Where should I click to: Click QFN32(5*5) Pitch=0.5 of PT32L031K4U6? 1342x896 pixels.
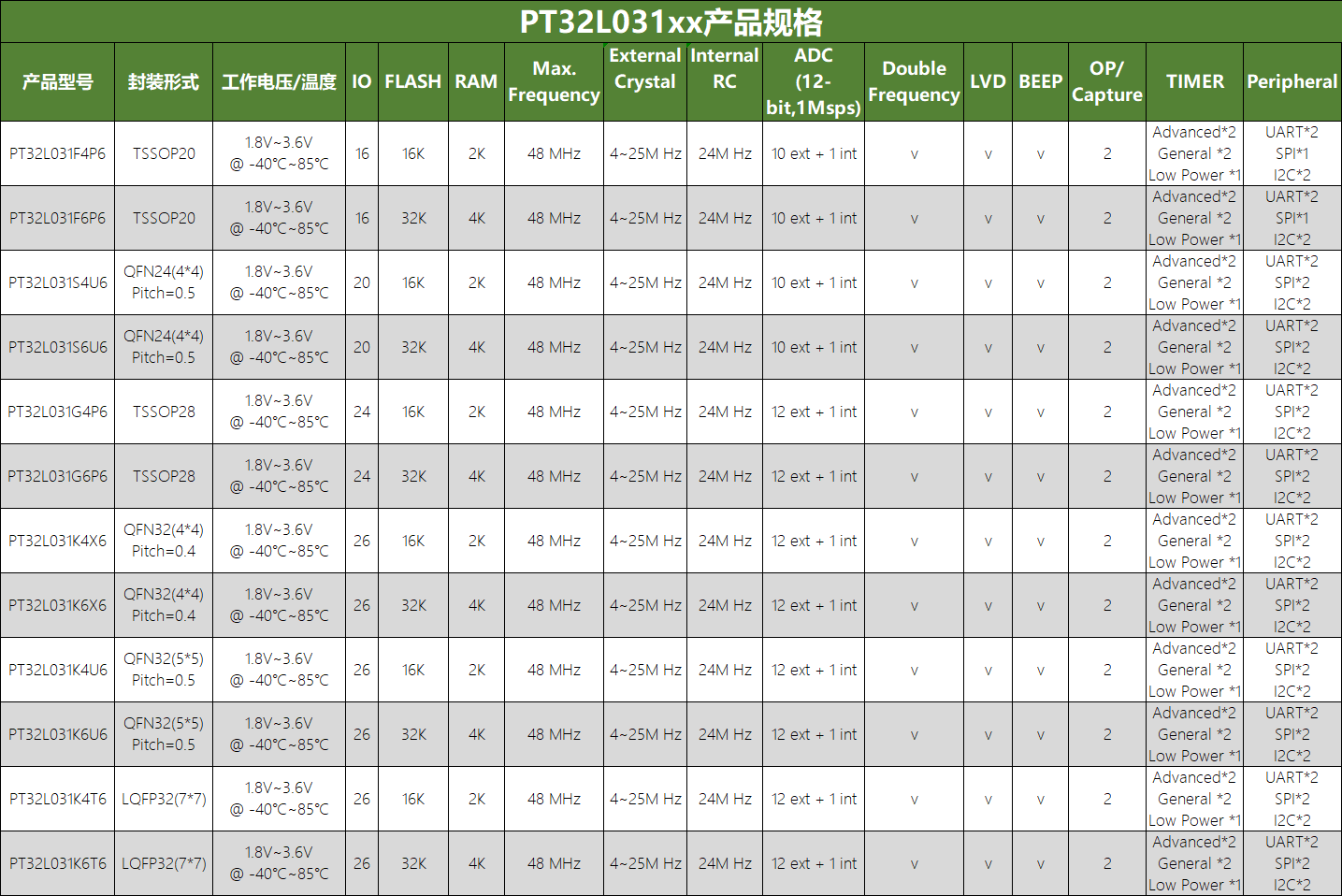click(x=164, y=670)
